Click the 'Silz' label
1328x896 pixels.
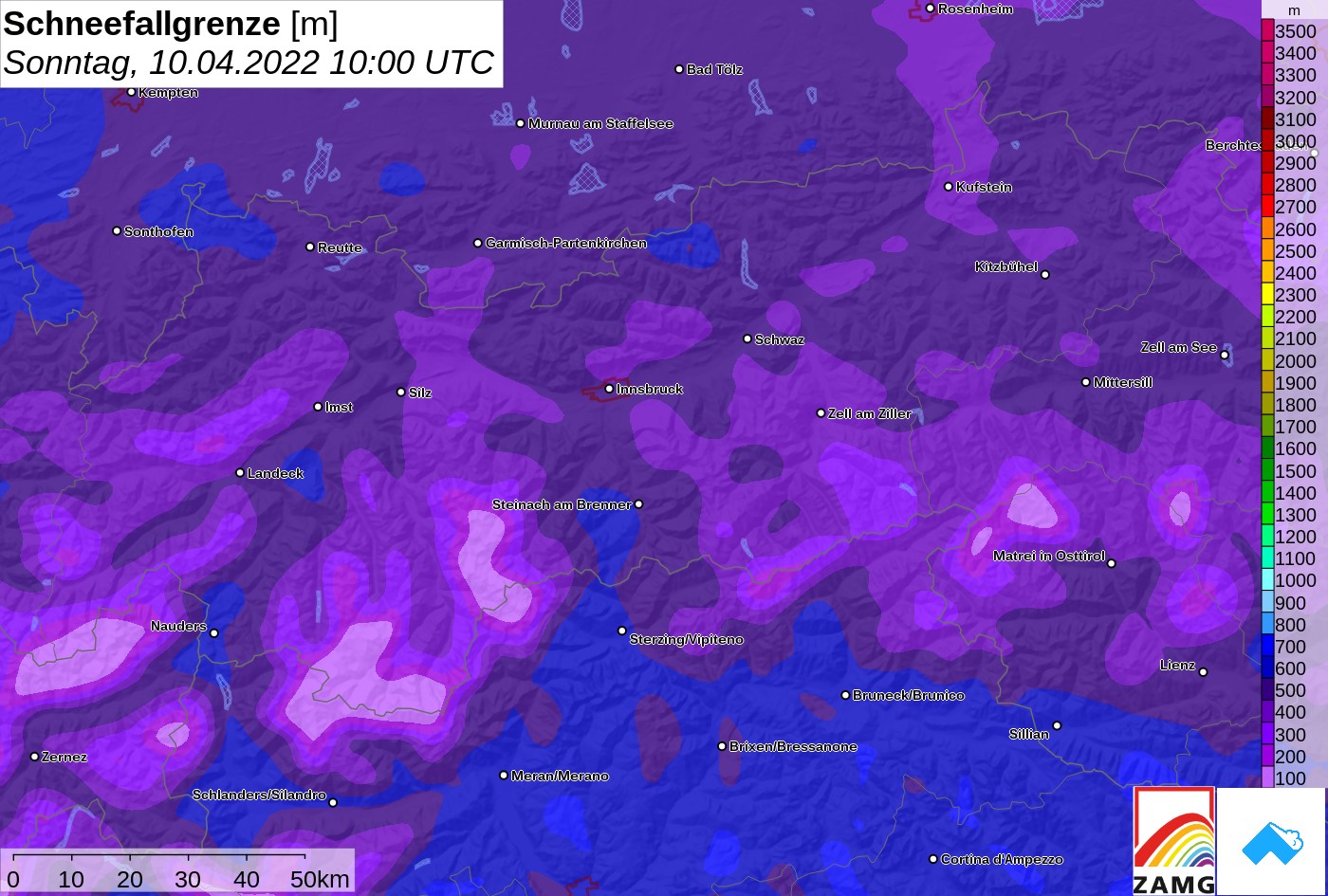(420, 393)
